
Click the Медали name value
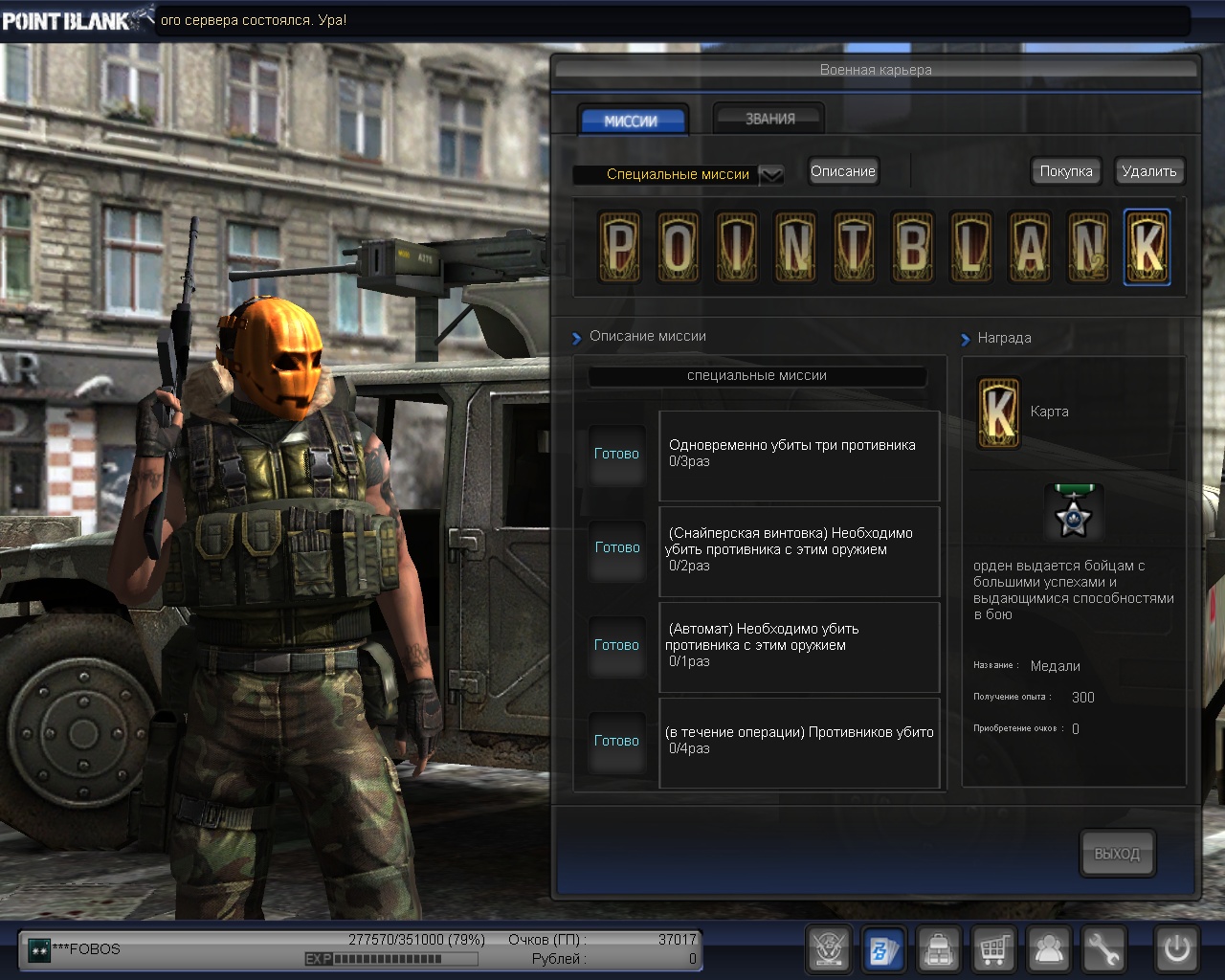(x=1056, y=666)
